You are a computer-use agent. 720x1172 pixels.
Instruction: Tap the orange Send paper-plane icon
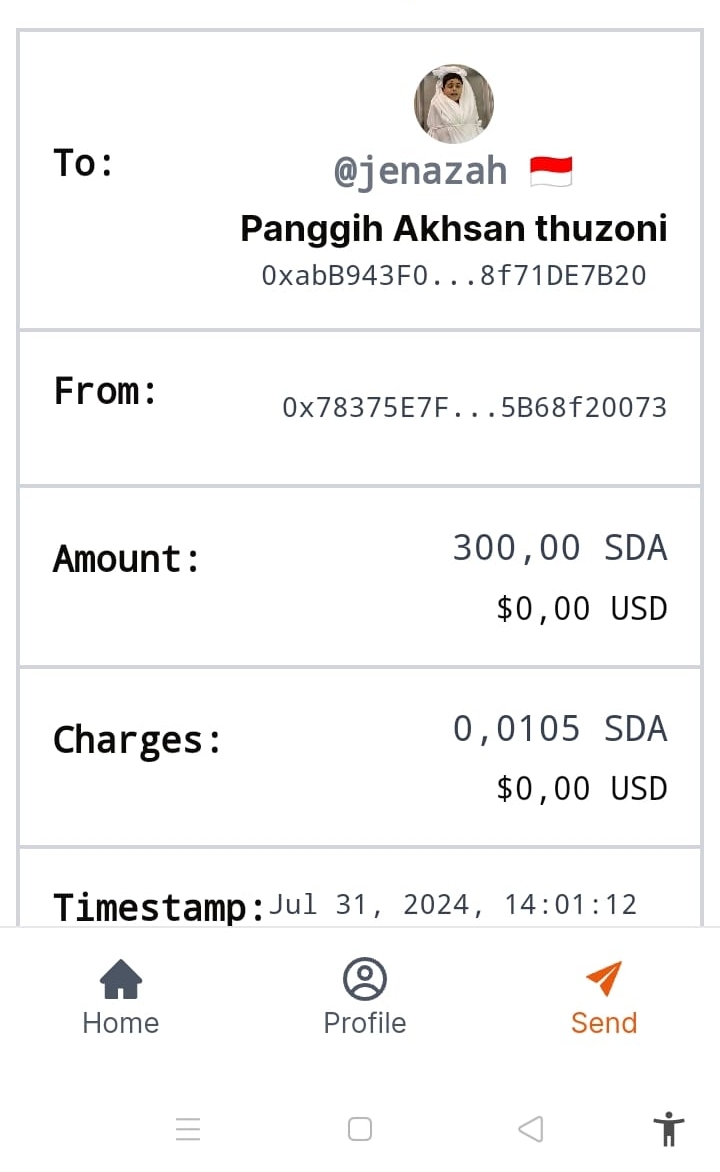point(604,979)
